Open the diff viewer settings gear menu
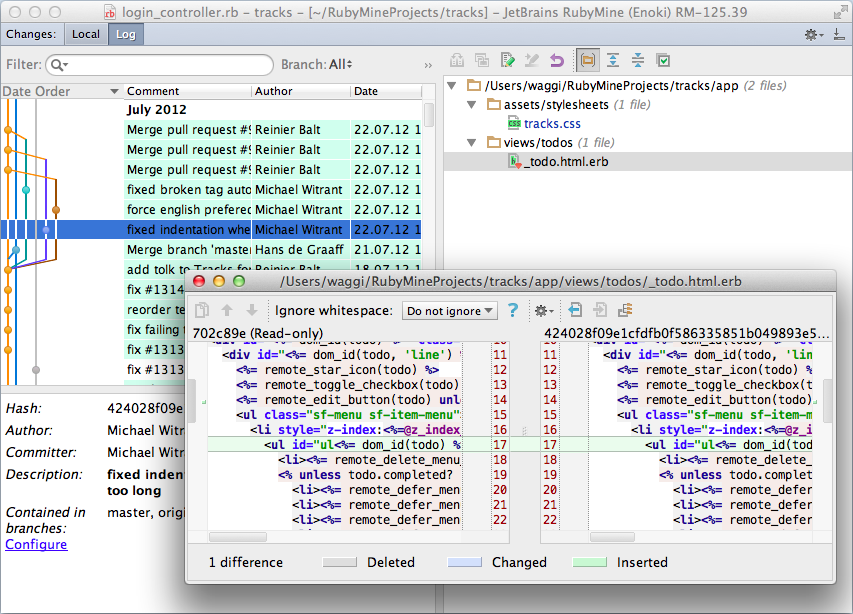Image resolution: width=853 pixels, height=614 pixels. pos(543,311)
